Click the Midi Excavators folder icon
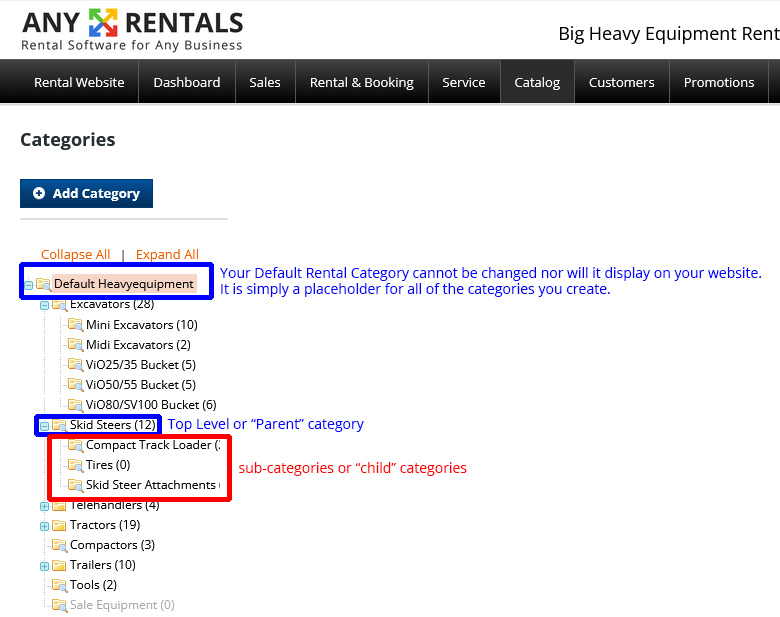 [x=75, y=345]
